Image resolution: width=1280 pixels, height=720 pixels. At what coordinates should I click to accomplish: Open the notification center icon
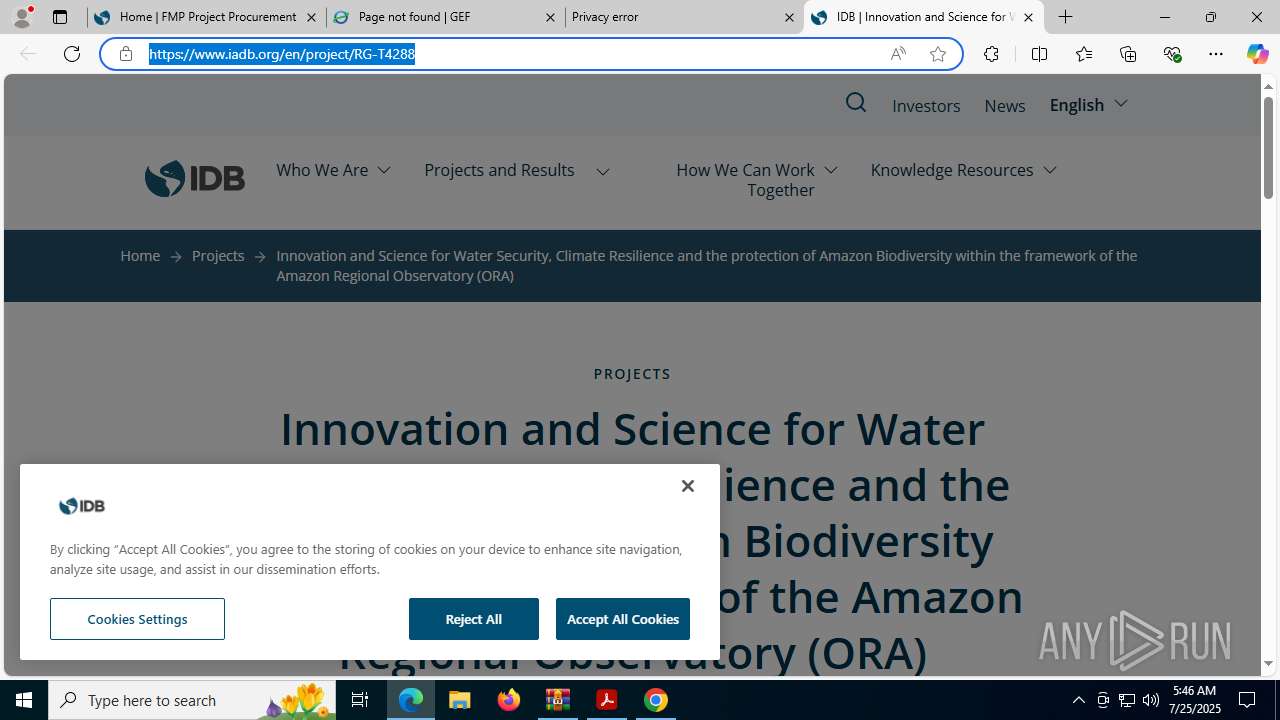[1248, 700]
